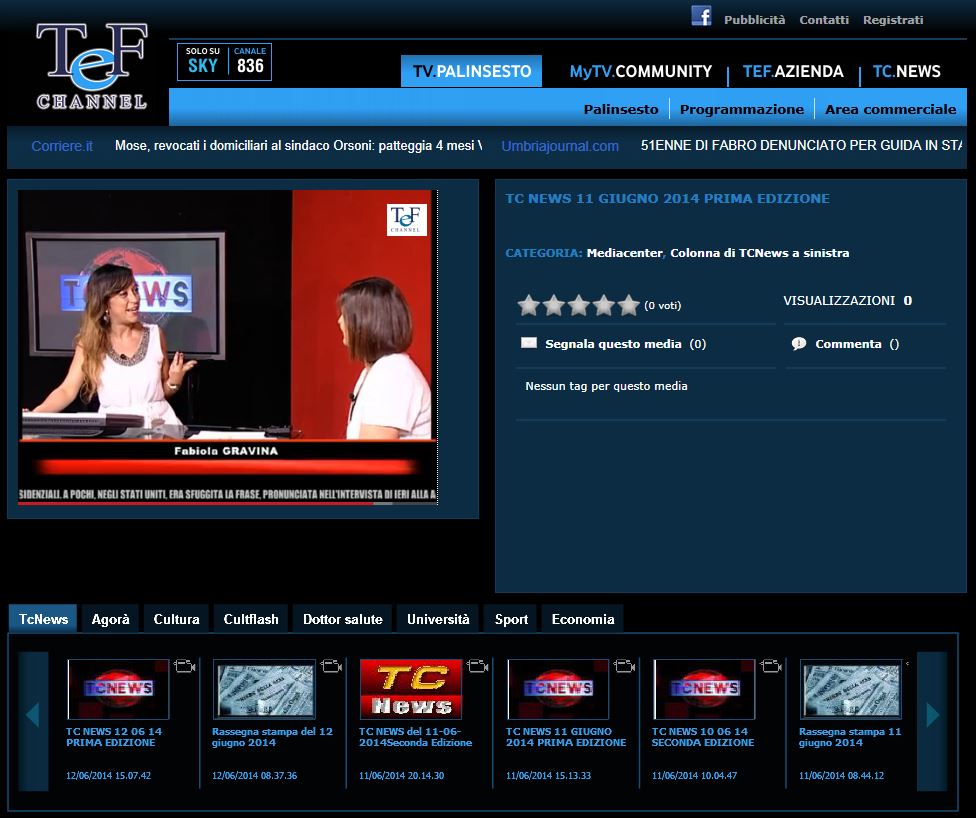976x818 pixels.
Task: Click the Commenta link
Action: tap(848, 344)
